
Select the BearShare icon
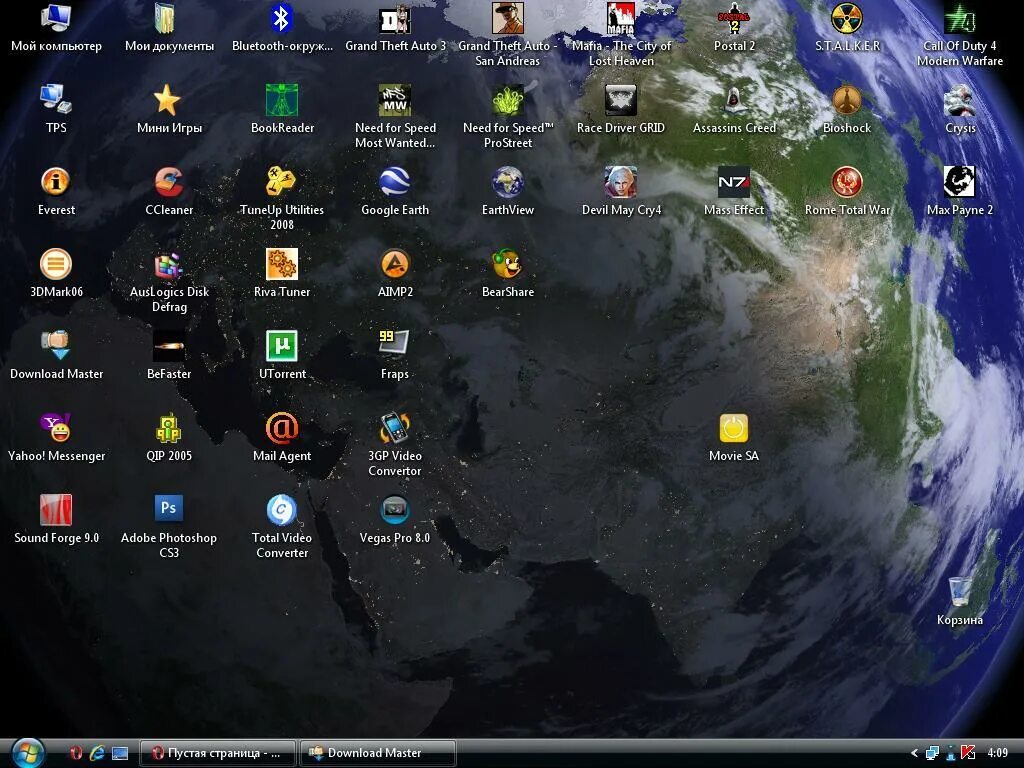(508, 264)
